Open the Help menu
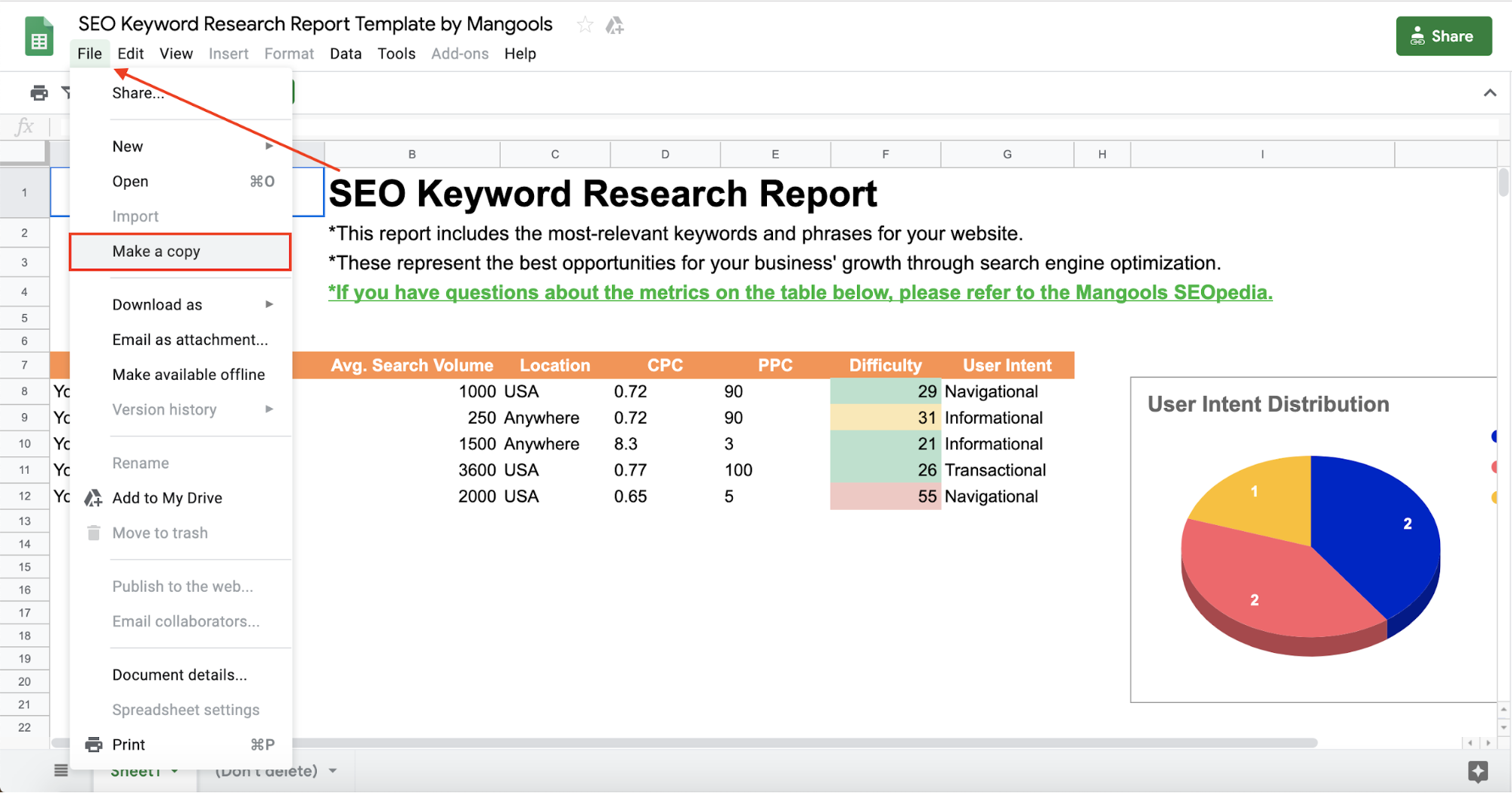1512x793 pixels. click(520, 54)
